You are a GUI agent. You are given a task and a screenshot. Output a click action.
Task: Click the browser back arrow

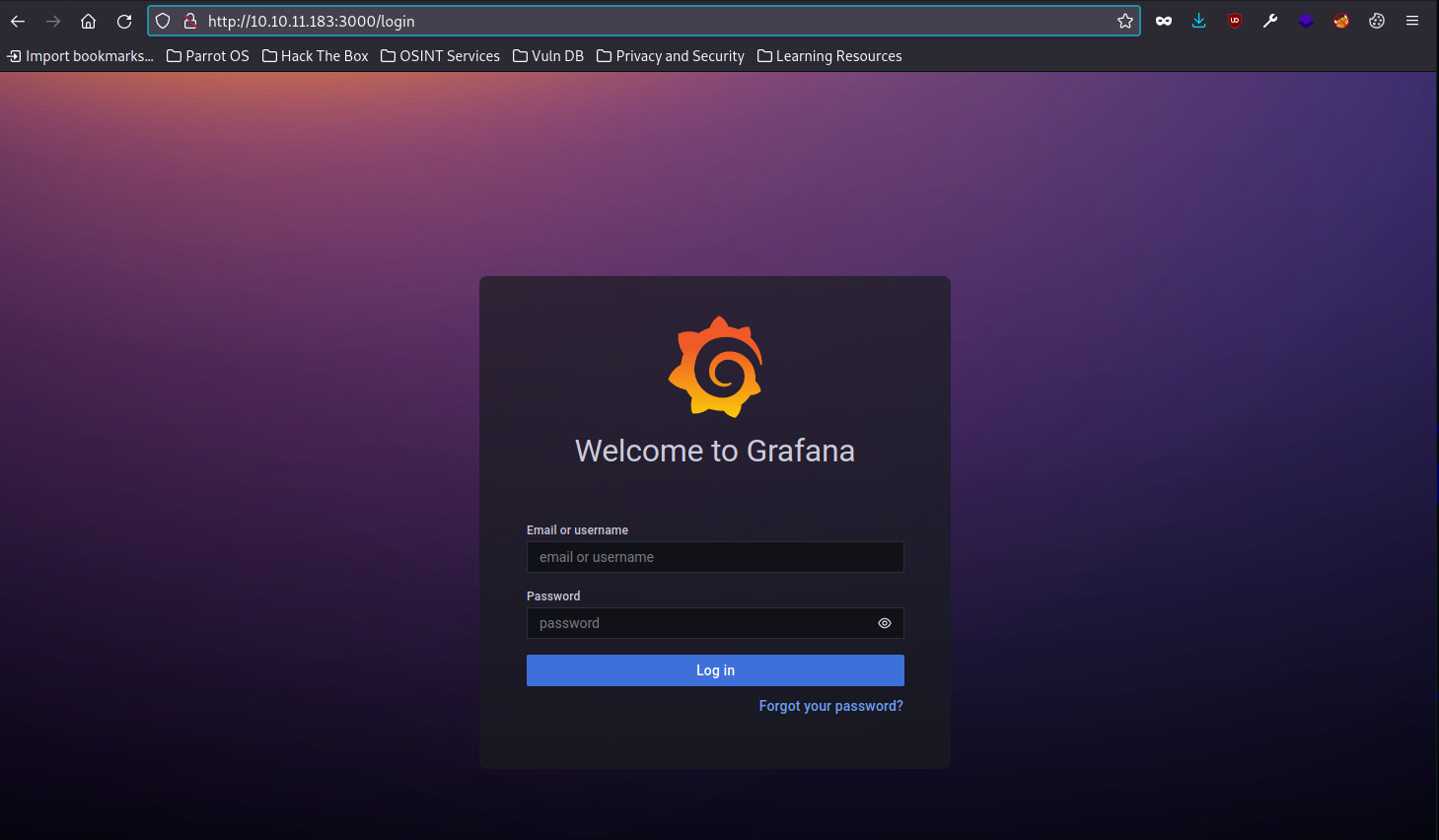[x=18, y=21]
